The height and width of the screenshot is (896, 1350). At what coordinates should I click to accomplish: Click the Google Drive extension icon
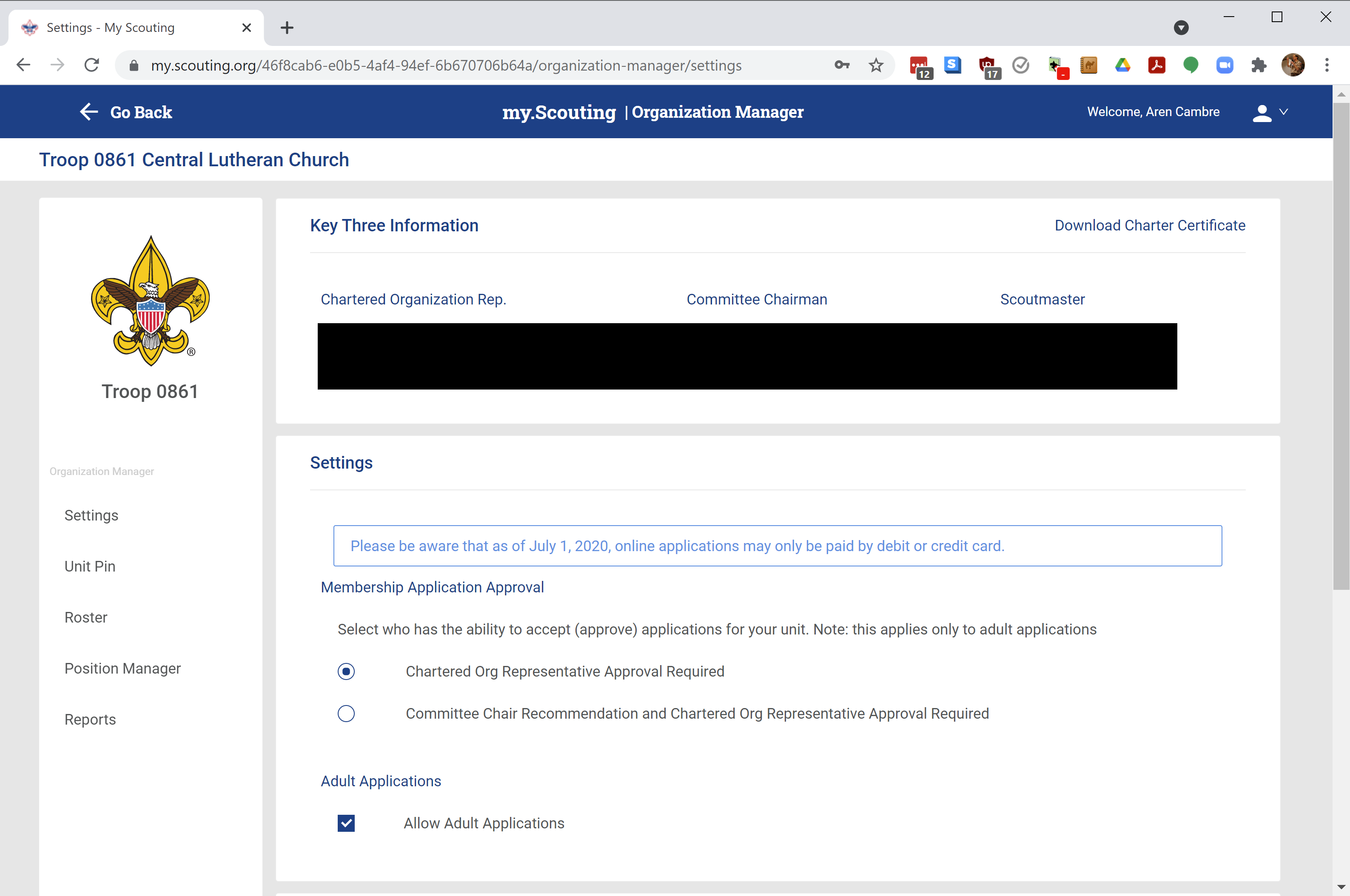point(1122,66)
